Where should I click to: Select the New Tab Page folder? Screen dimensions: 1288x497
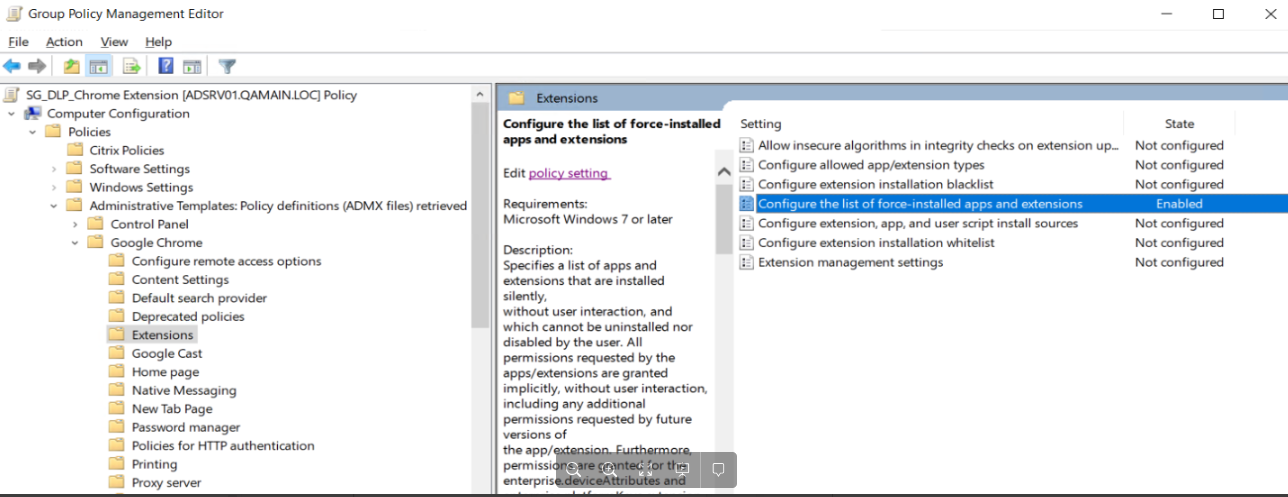(172, 409)
